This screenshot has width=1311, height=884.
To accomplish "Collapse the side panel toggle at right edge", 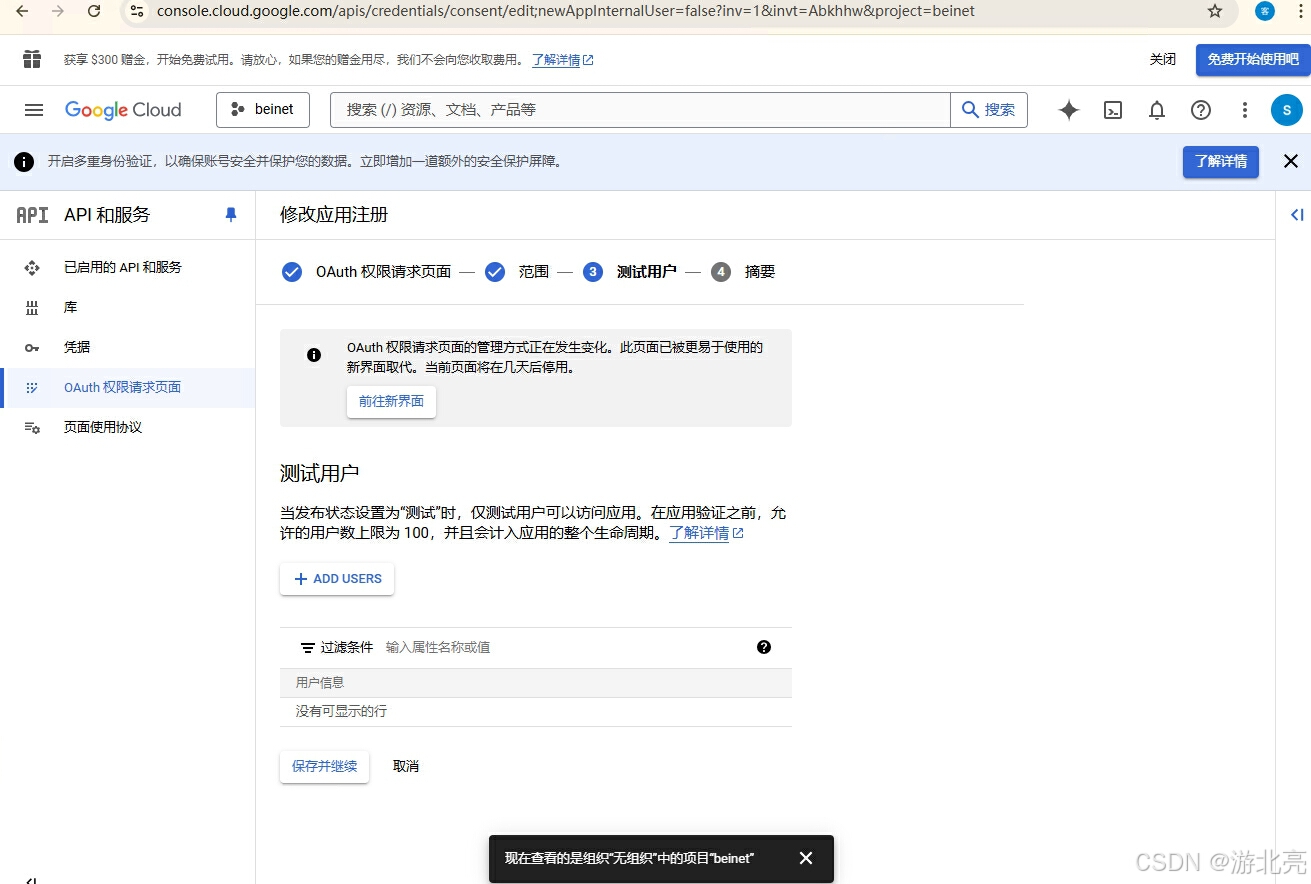I will (1297, 215).
